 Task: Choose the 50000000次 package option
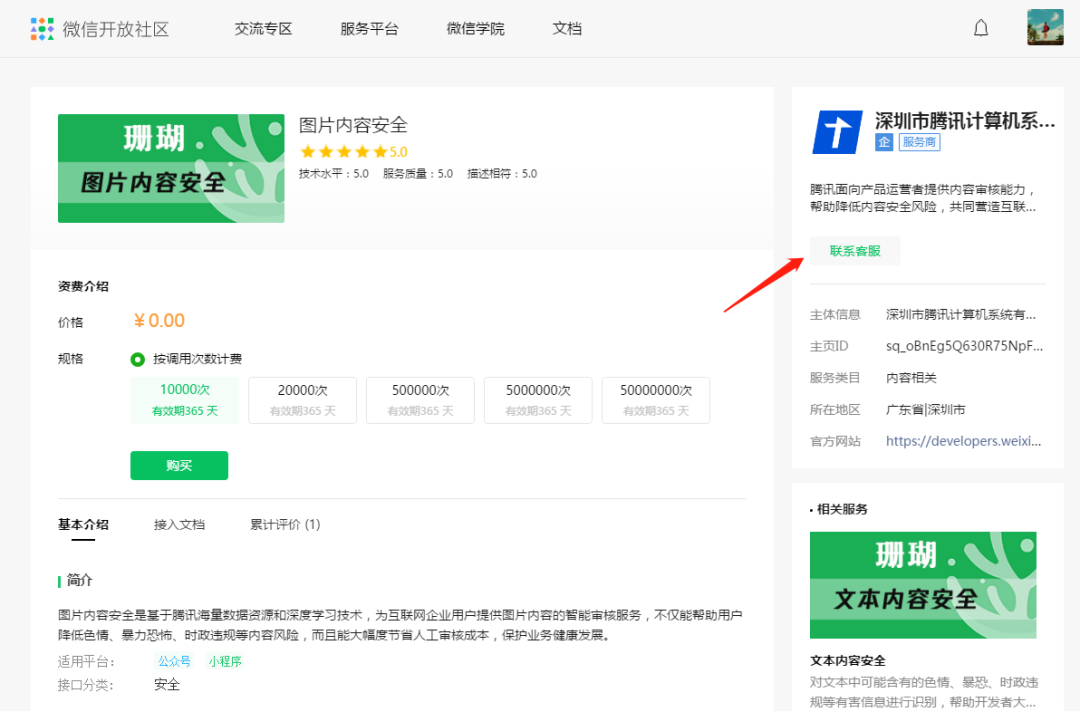pos(656,399)
